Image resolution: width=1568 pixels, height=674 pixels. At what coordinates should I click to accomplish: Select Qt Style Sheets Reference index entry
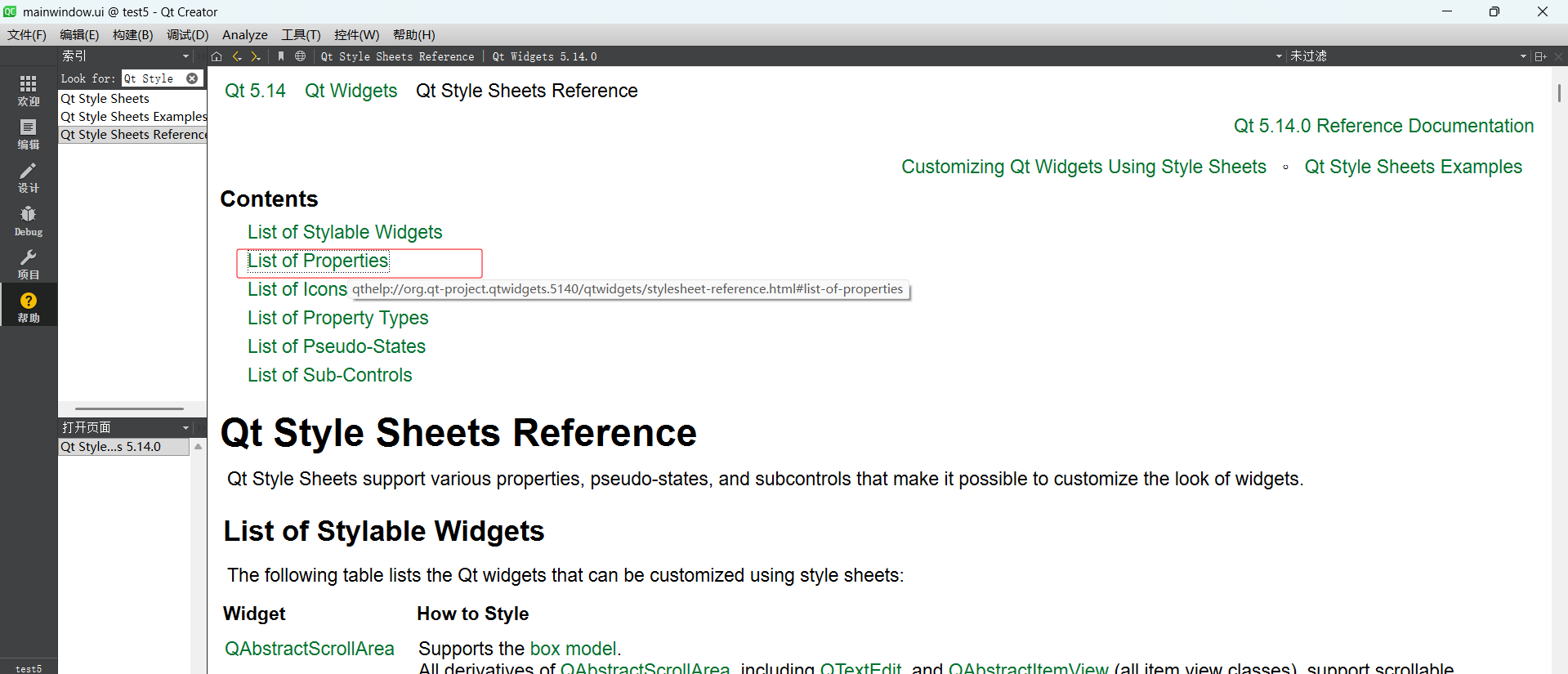[132, 135]
